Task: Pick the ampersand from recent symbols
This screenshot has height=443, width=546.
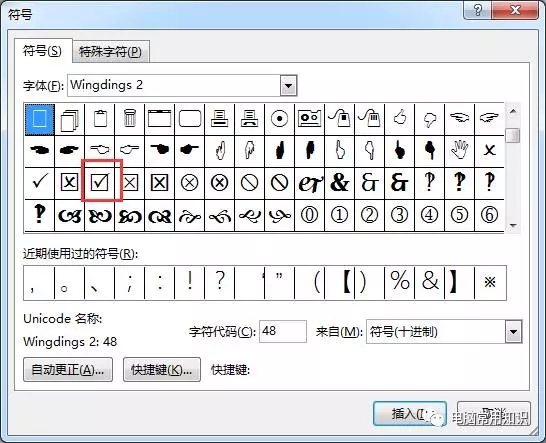Action: pyautogui.click(x=430, y=282)
